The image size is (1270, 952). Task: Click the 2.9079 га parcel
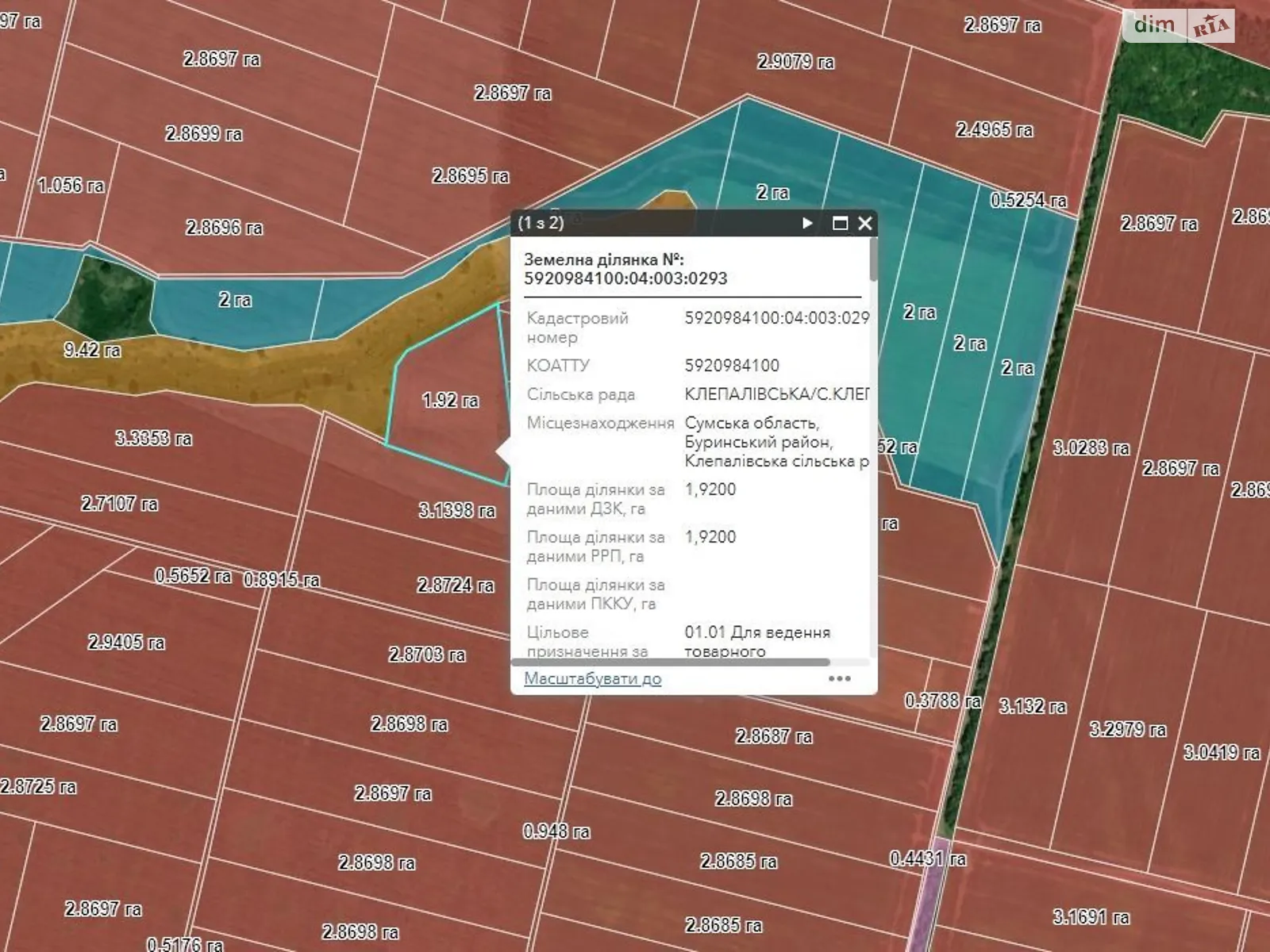coord(795,62)
